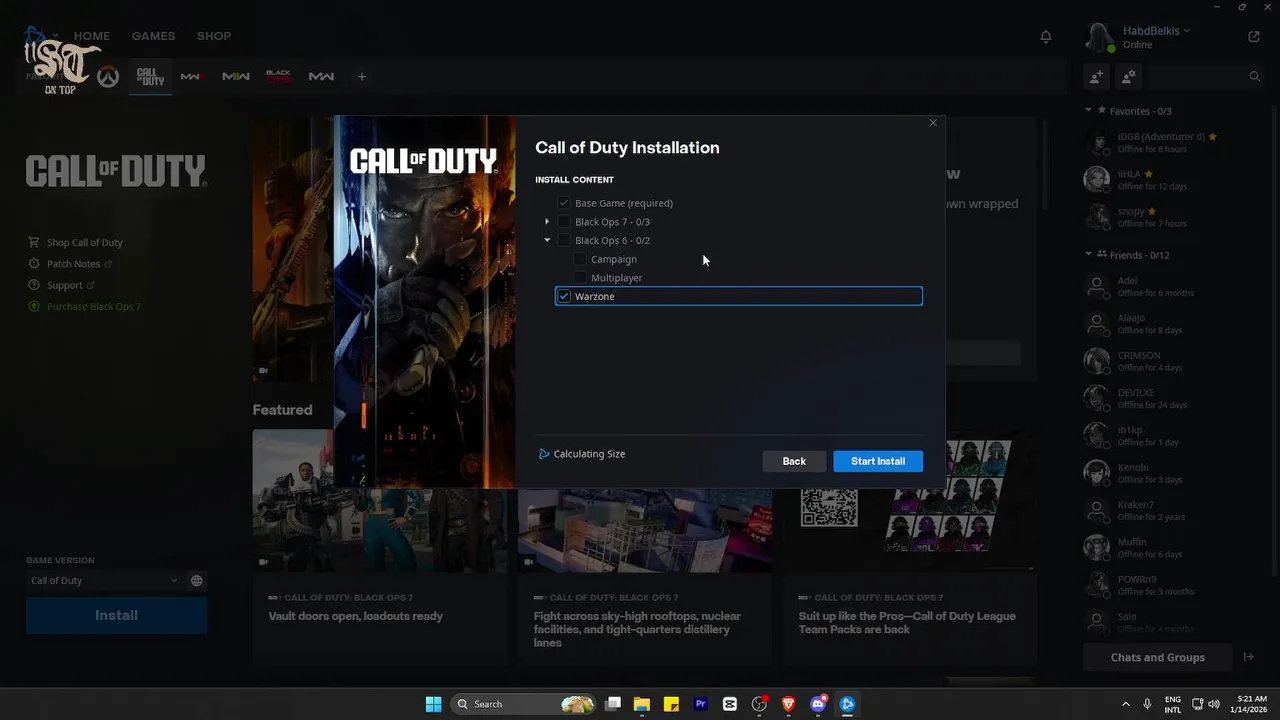This screenshot has height=720, width=1280.
Task: Open Task View on the taskbar
Action: [613, 704]
